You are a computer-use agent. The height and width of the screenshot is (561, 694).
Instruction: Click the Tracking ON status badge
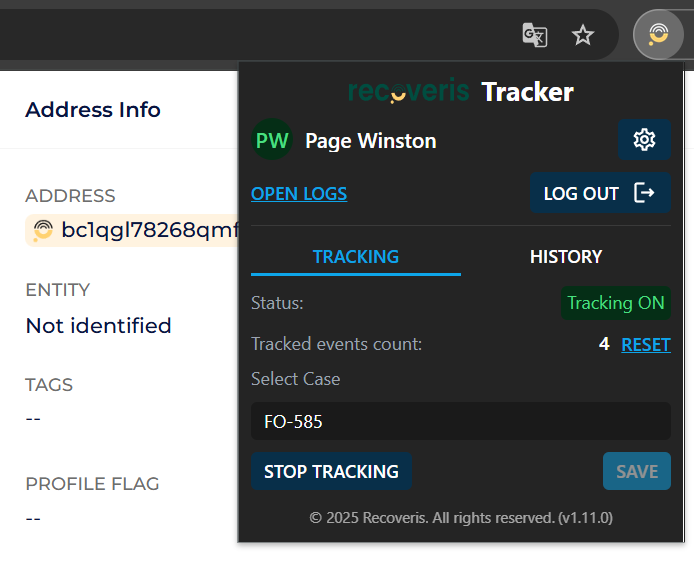pos(616,303)
